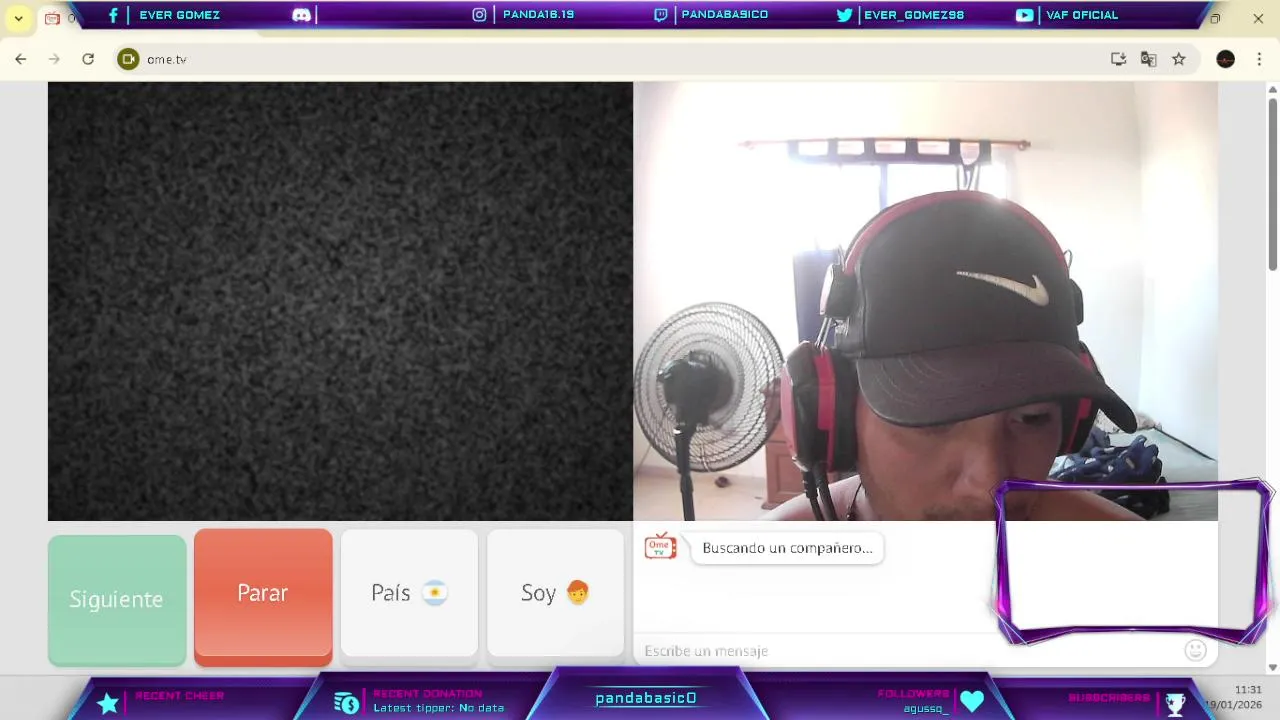Click the FOLLOWERS label
This screenshot has height=720, width=1280.
[x=913, y=694]
